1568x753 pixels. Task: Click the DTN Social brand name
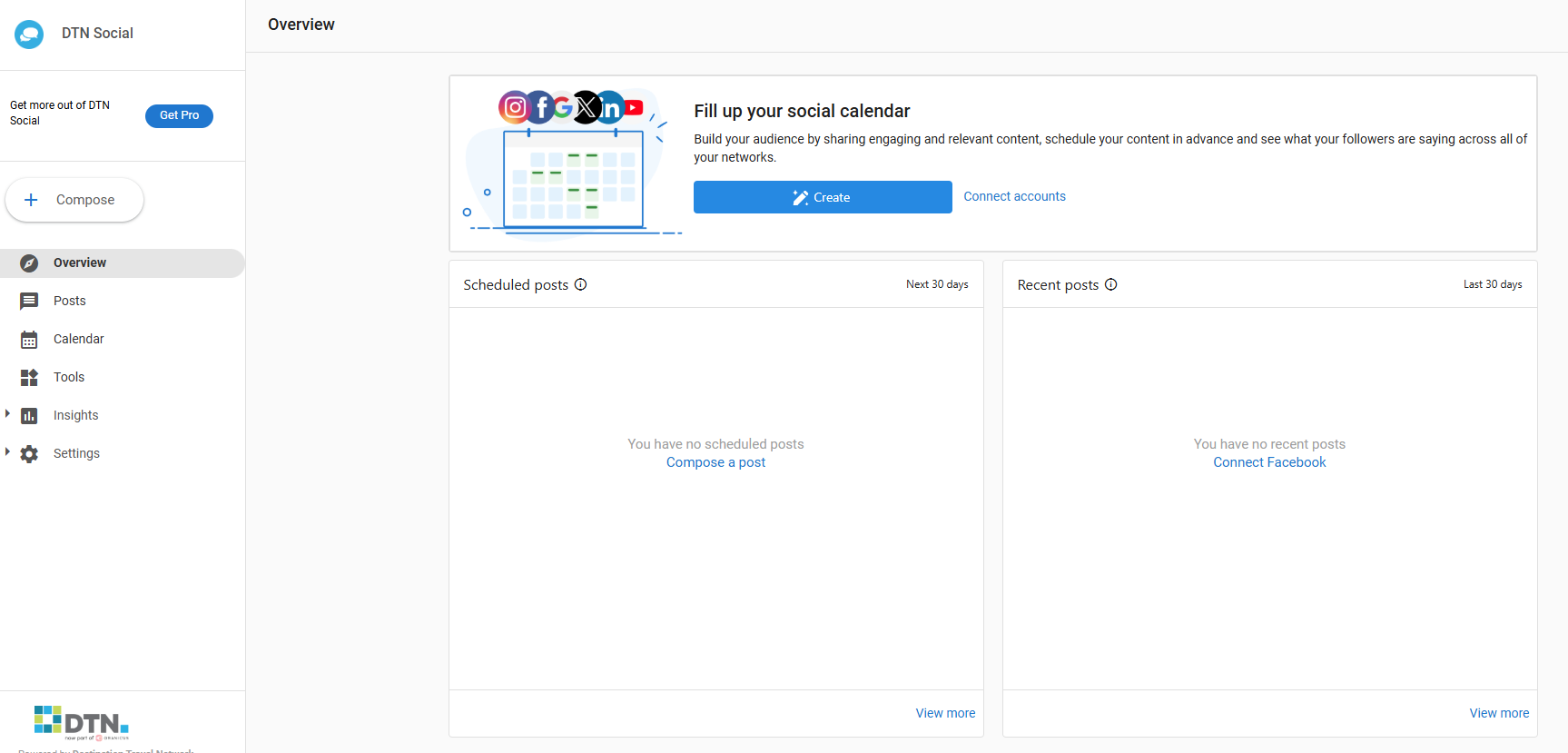tap(97, 34)
